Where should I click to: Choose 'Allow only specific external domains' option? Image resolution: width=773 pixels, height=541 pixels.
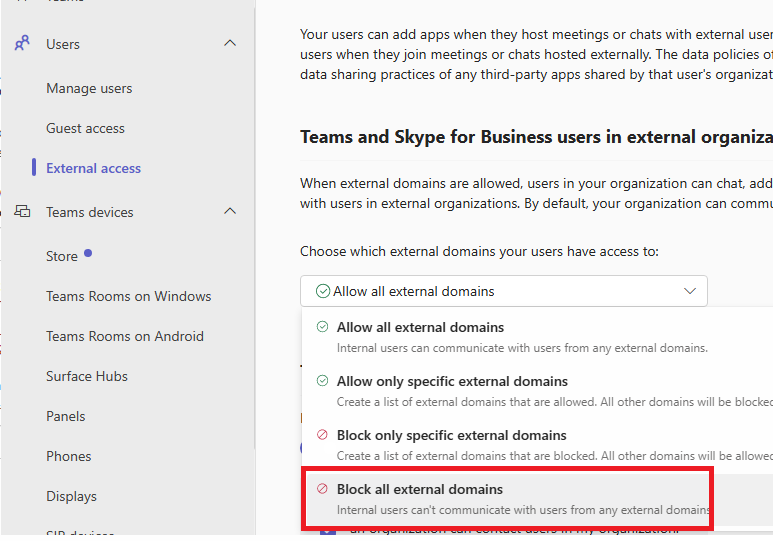tap(537, 391)
